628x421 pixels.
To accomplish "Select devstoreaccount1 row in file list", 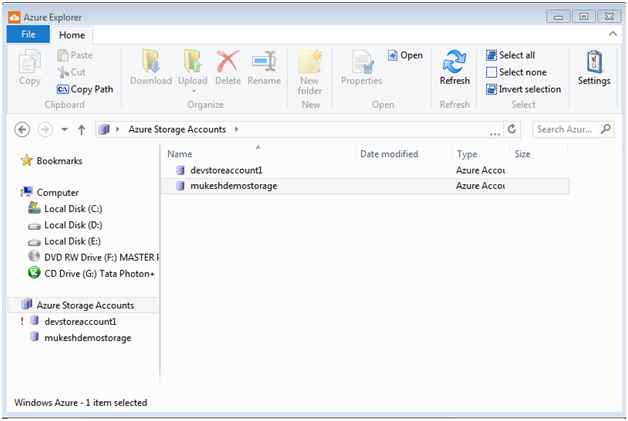I will pyautogui.click(x=365, y=170).
